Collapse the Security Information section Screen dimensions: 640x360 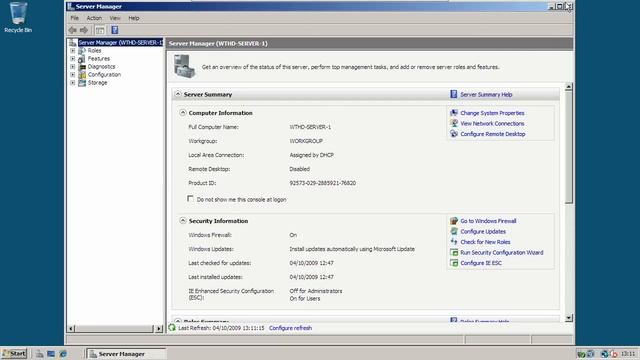pos(183,221)
